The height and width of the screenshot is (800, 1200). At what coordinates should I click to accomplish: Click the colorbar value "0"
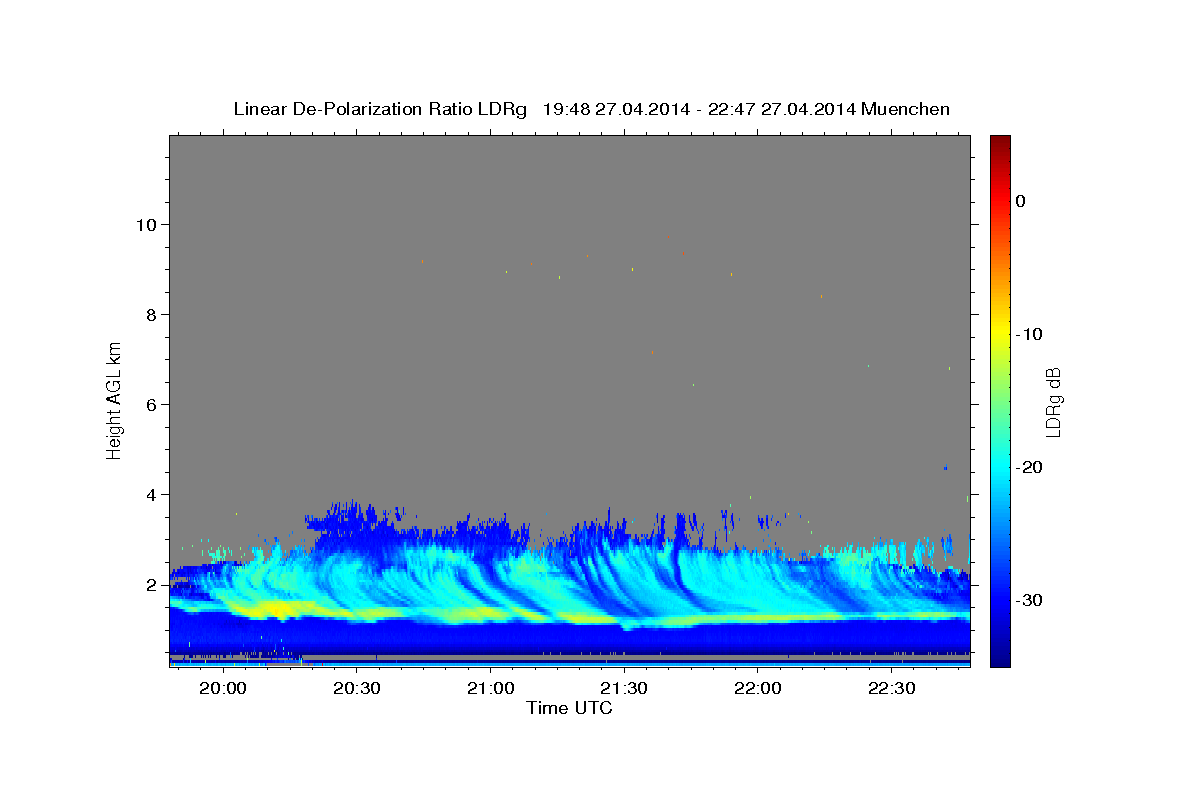[1021, 201]
